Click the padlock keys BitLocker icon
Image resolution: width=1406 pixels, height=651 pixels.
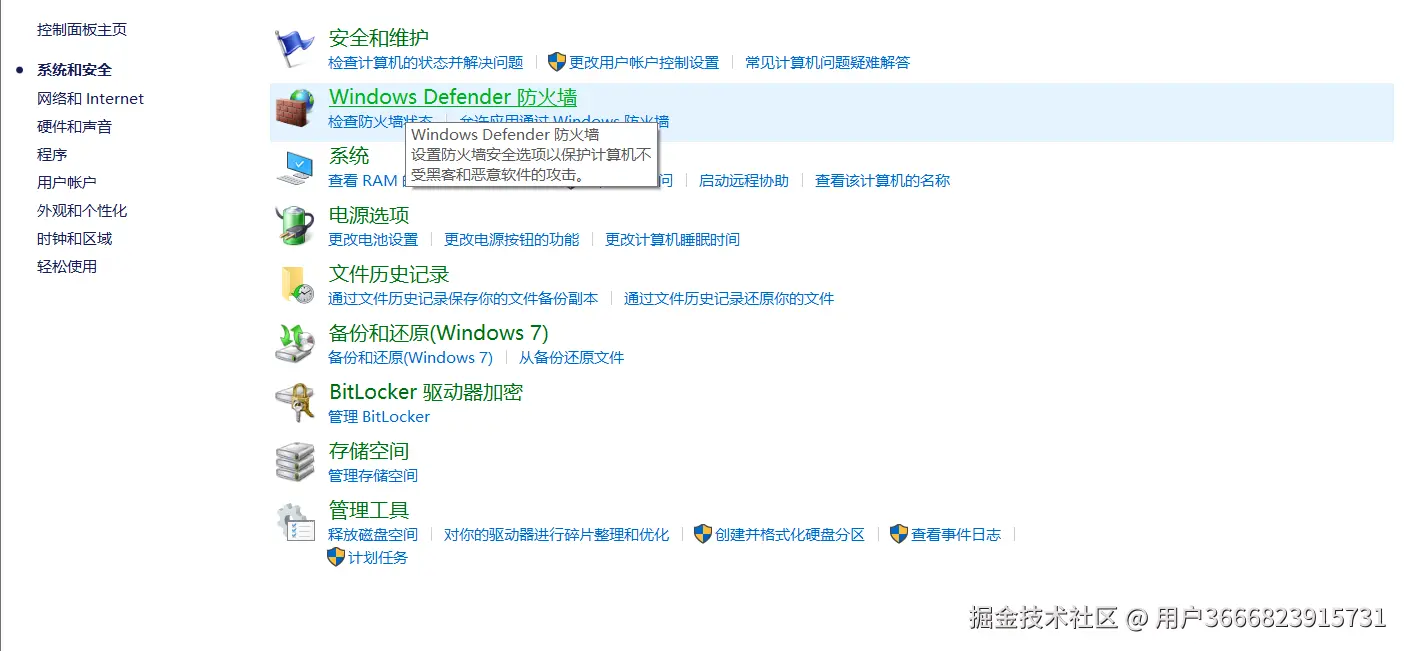pos(295,403)
